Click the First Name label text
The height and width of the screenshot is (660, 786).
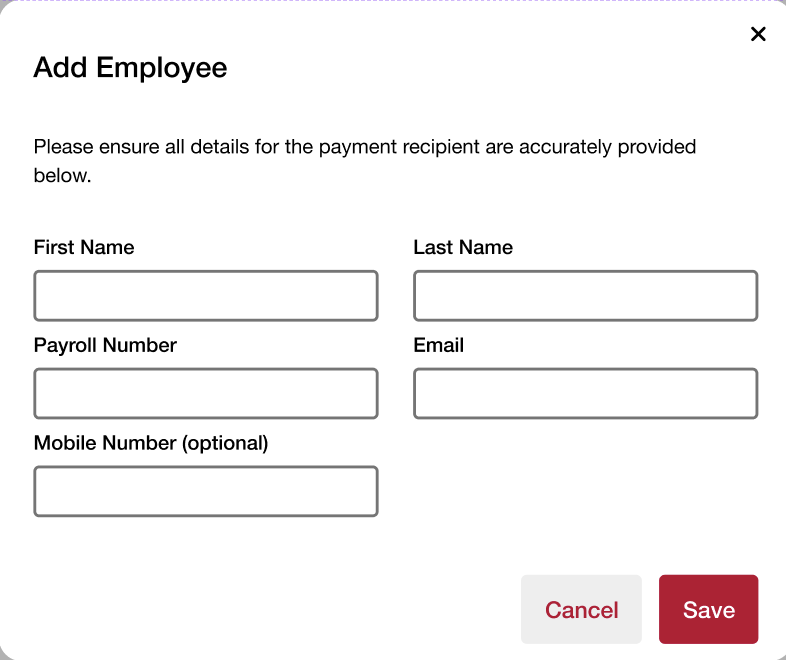(x=84, y=247)
